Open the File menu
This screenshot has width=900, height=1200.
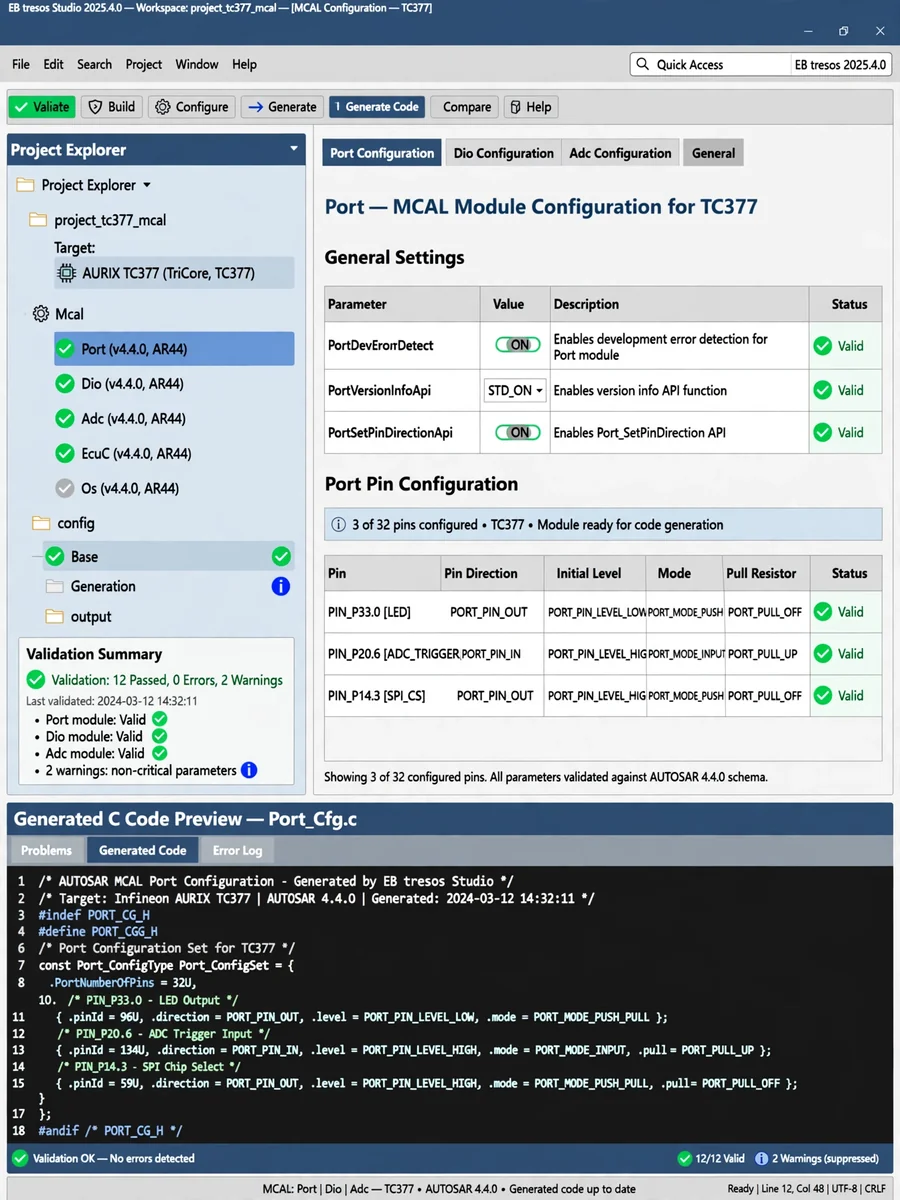coord(21,64)
